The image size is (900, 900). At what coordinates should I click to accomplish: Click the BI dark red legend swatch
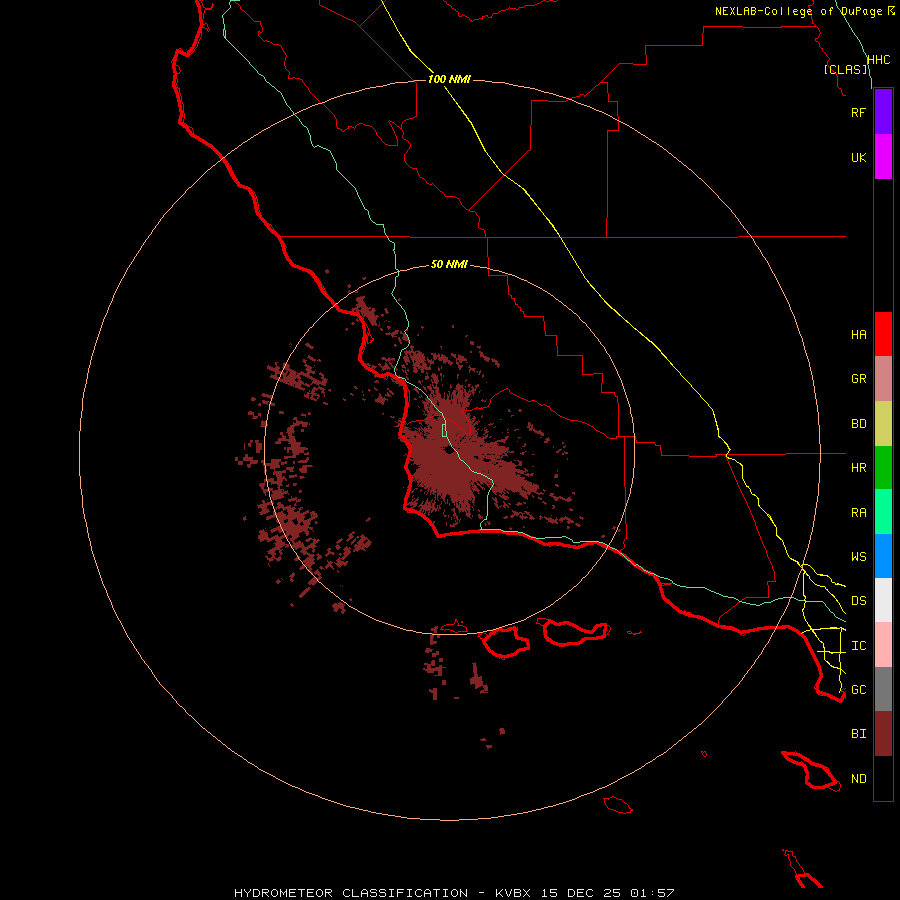[883, 734]
